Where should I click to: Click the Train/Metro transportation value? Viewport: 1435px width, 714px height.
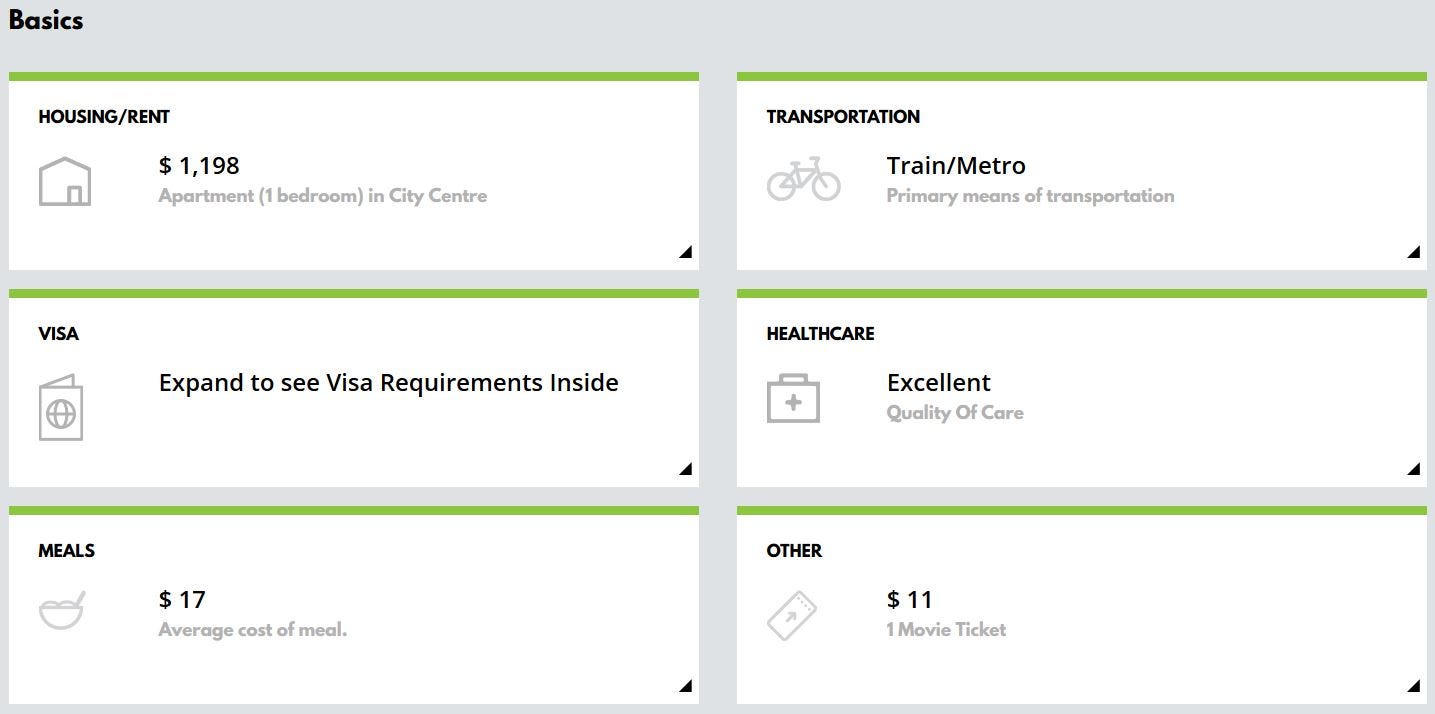point(956,166)
